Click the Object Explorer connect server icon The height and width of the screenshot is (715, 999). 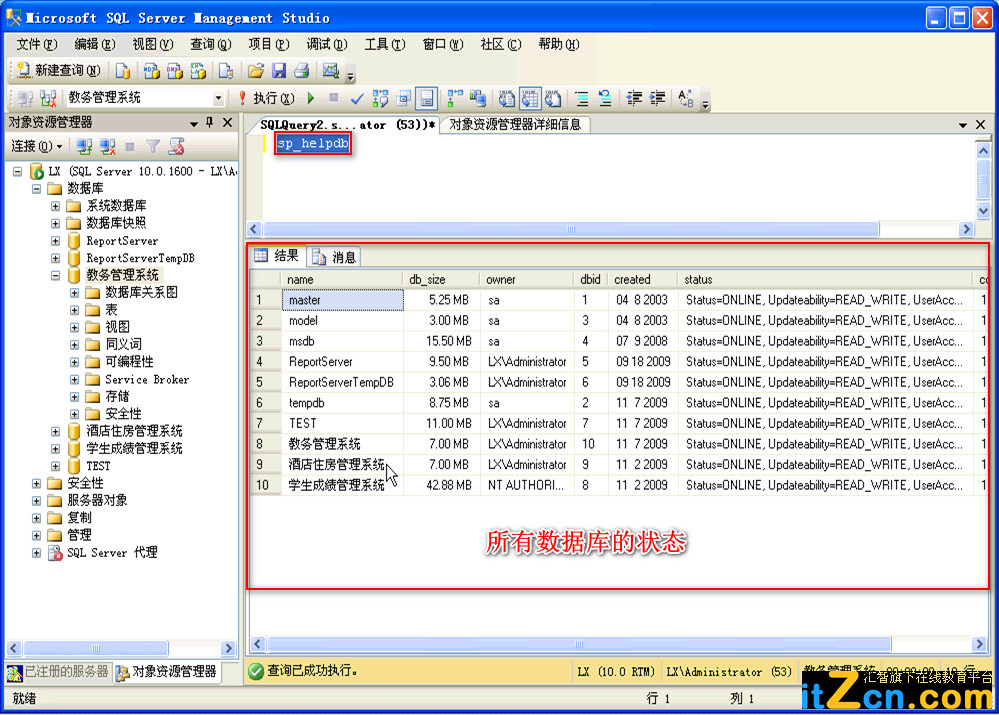(83, 147)
